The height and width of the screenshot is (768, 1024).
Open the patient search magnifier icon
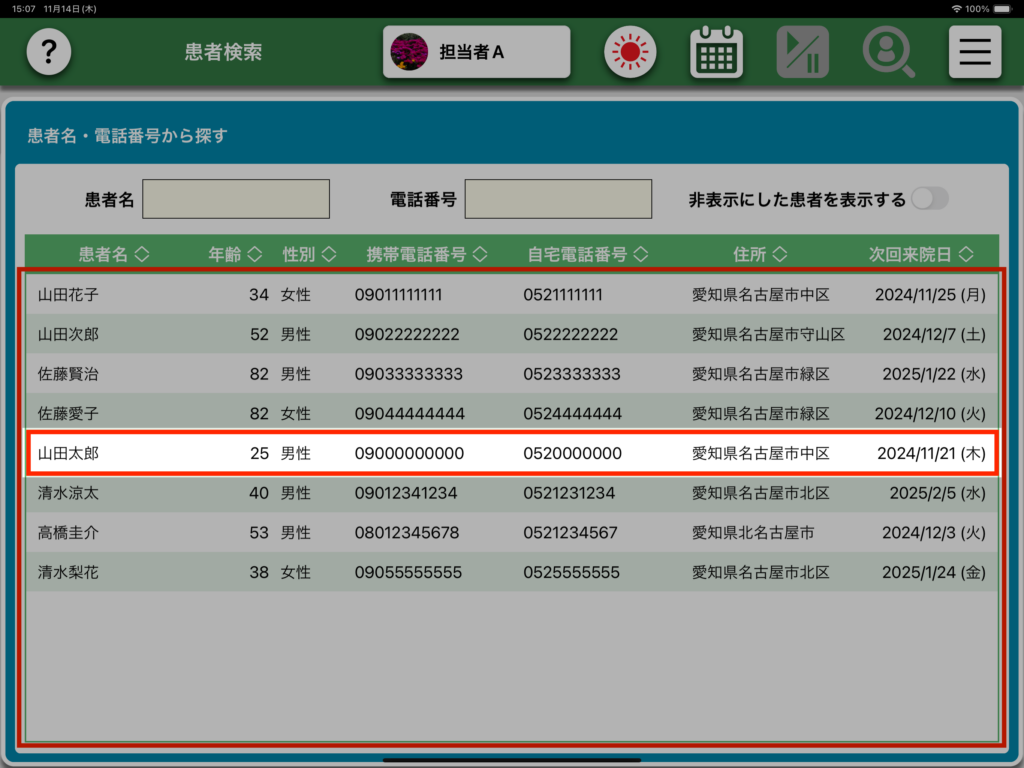[888, 52]
